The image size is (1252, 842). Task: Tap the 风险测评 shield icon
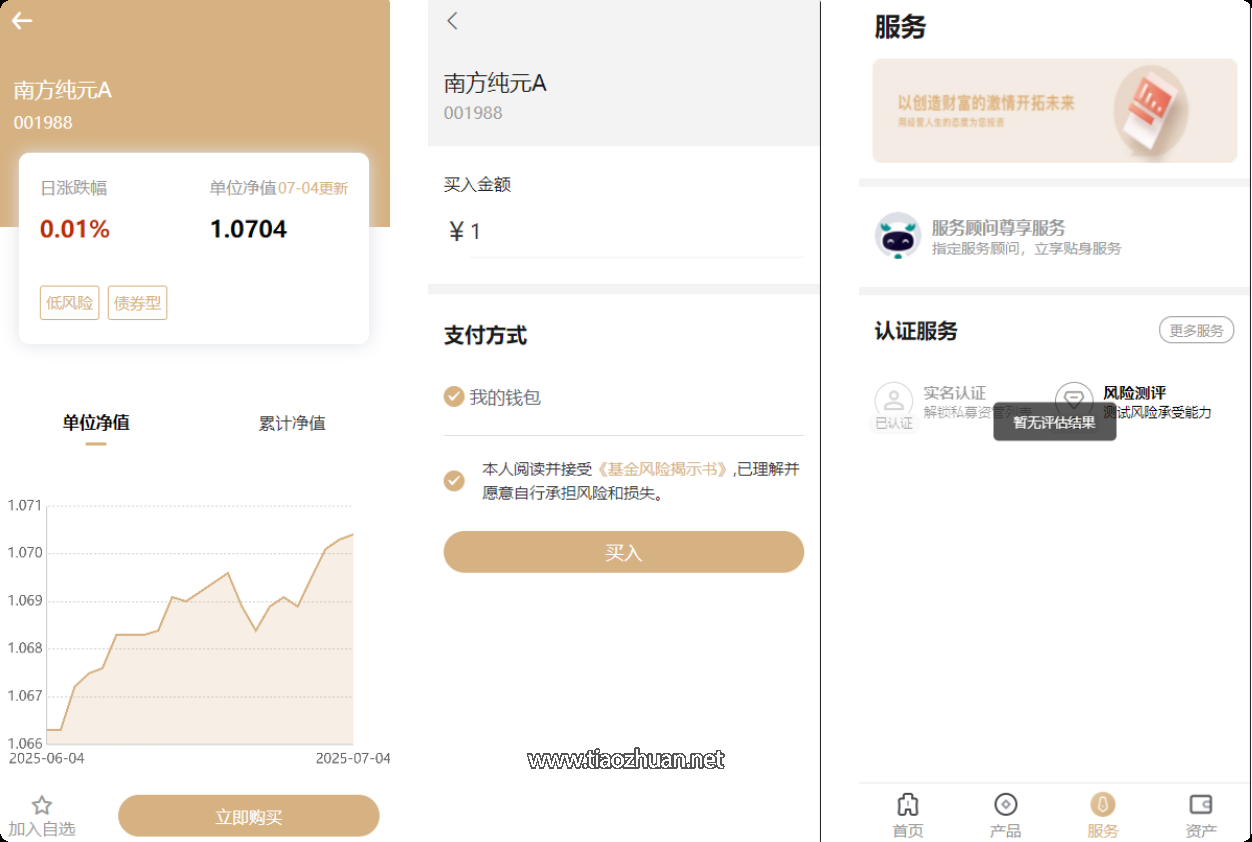1074,399
